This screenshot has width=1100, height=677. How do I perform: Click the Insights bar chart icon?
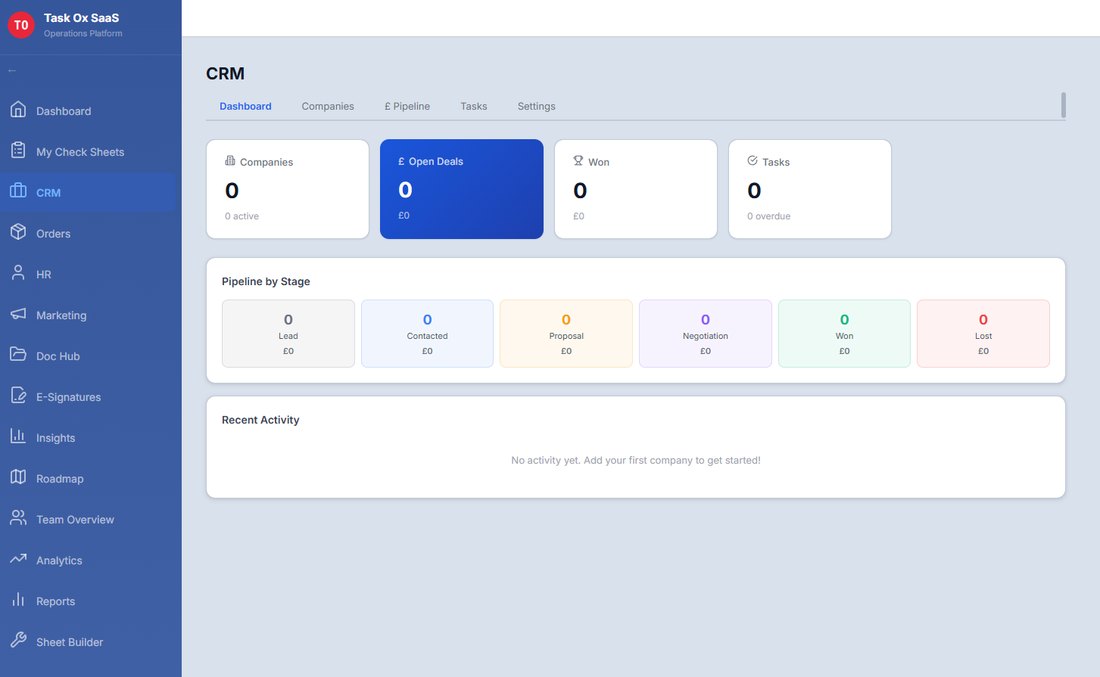click(x=18, y=436)
